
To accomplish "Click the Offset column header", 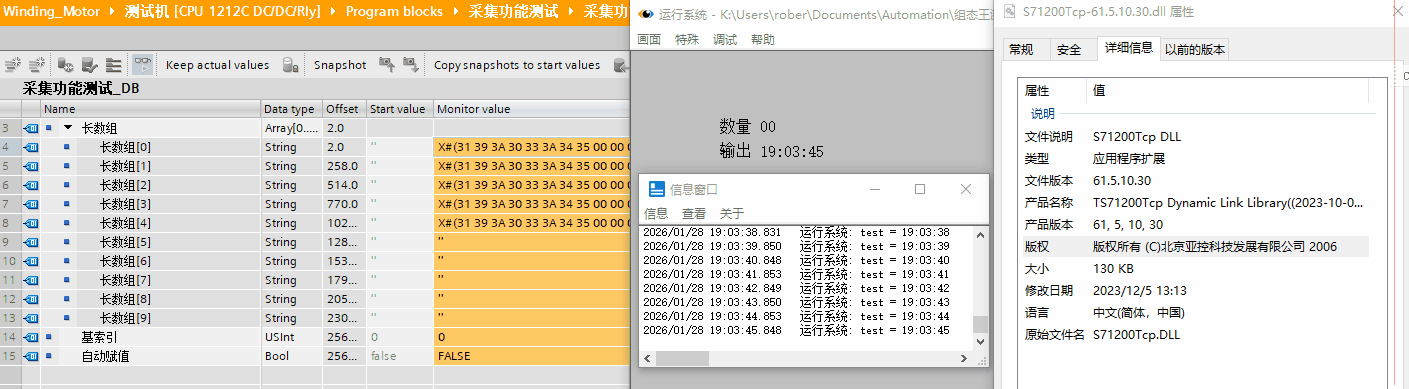I will [x=344, y=109].
